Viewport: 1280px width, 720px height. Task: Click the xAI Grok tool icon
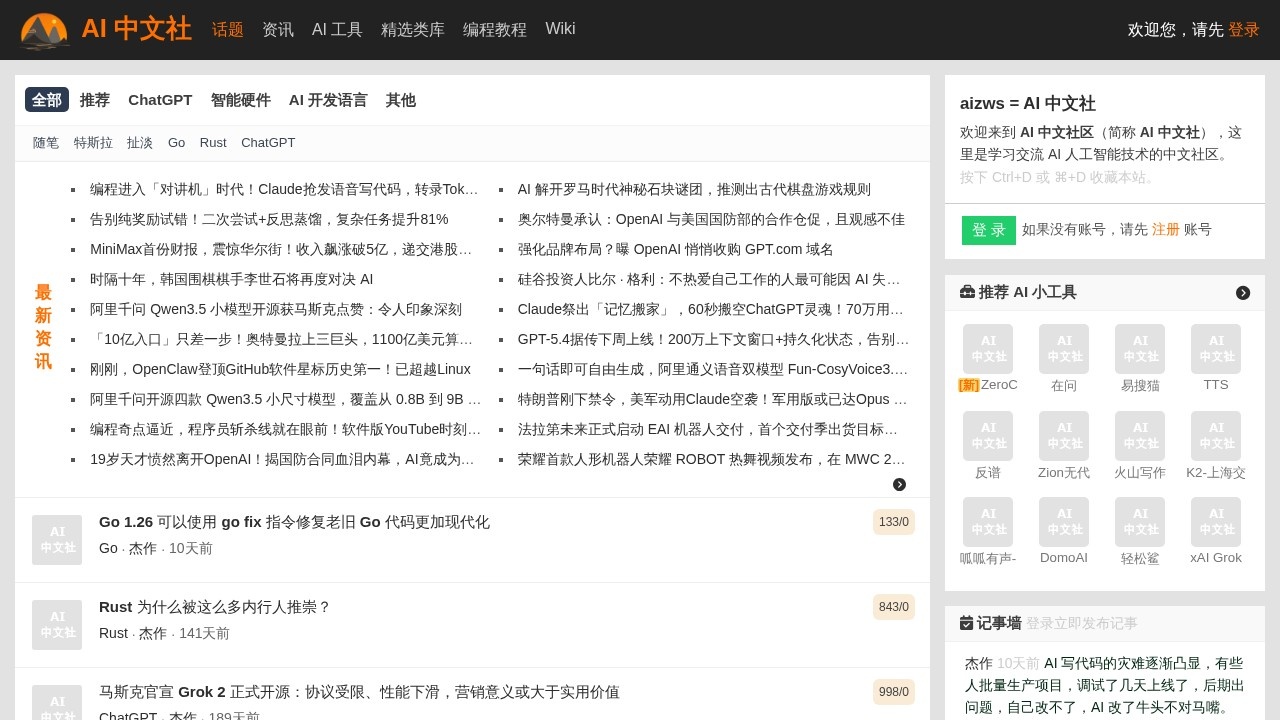(x=1216, y=522)
